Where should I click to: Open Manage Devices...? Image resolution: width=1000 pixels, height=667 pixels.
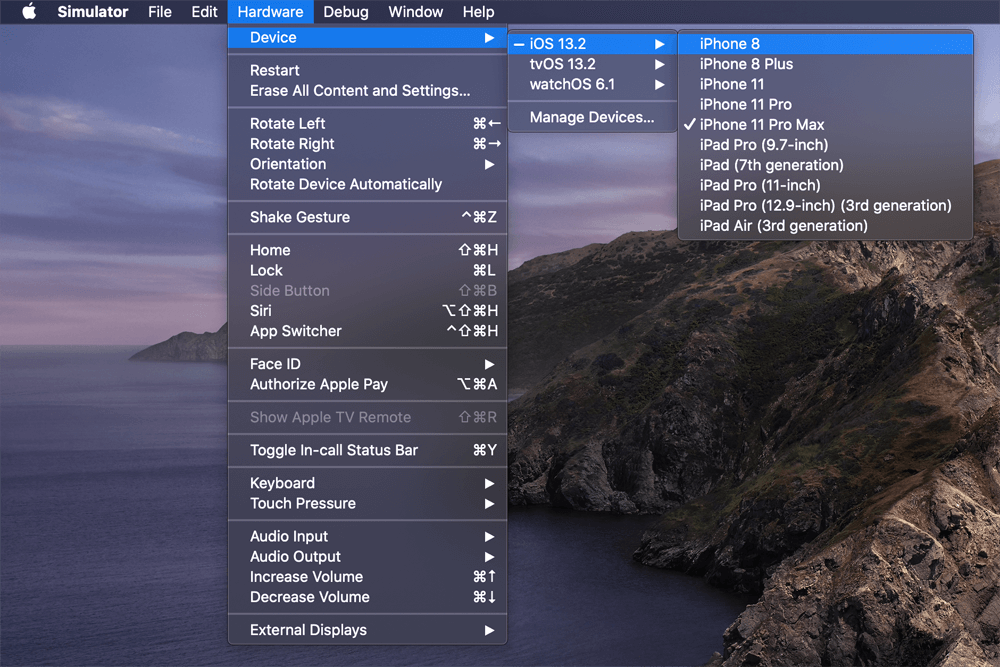592,117
